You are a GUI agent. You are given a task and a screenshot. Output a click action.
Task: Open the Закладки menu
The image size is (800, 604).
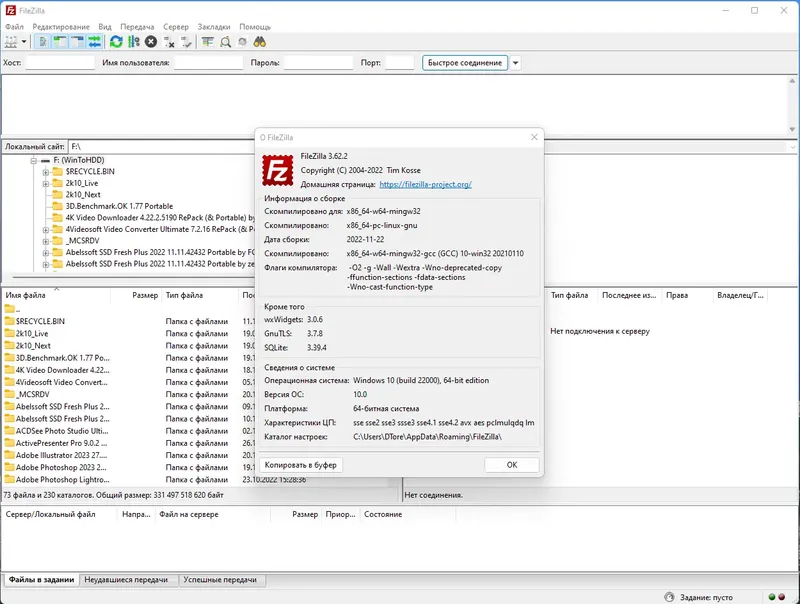point(214,27)
